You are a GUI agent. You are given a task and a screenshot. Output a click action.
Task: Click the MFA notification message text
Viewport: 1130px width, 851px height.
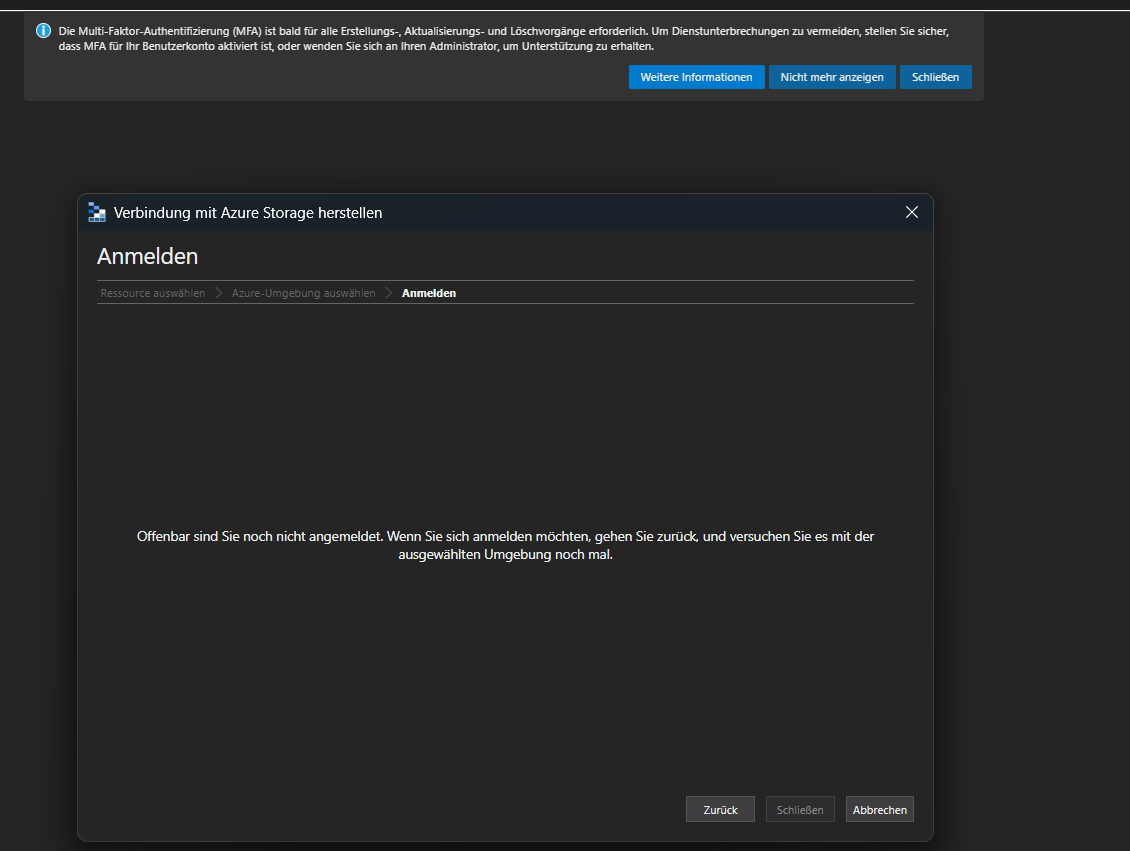coord(504,39)
